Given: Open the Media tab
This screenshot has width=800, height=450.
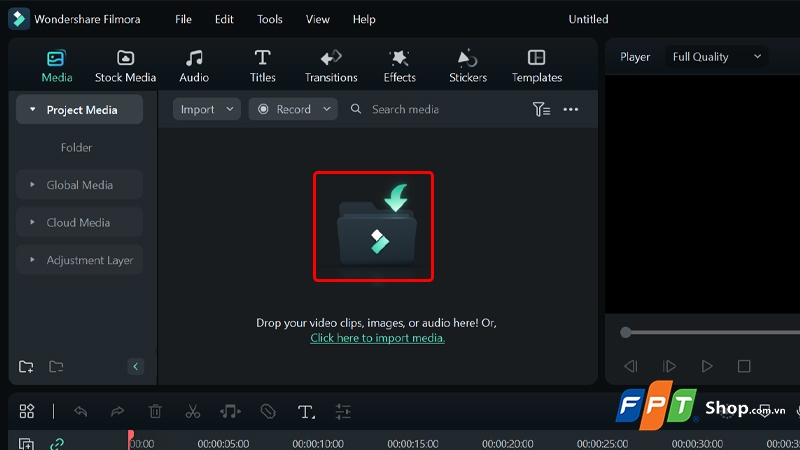Looking at the screenshot, I should tap(57, 66).
